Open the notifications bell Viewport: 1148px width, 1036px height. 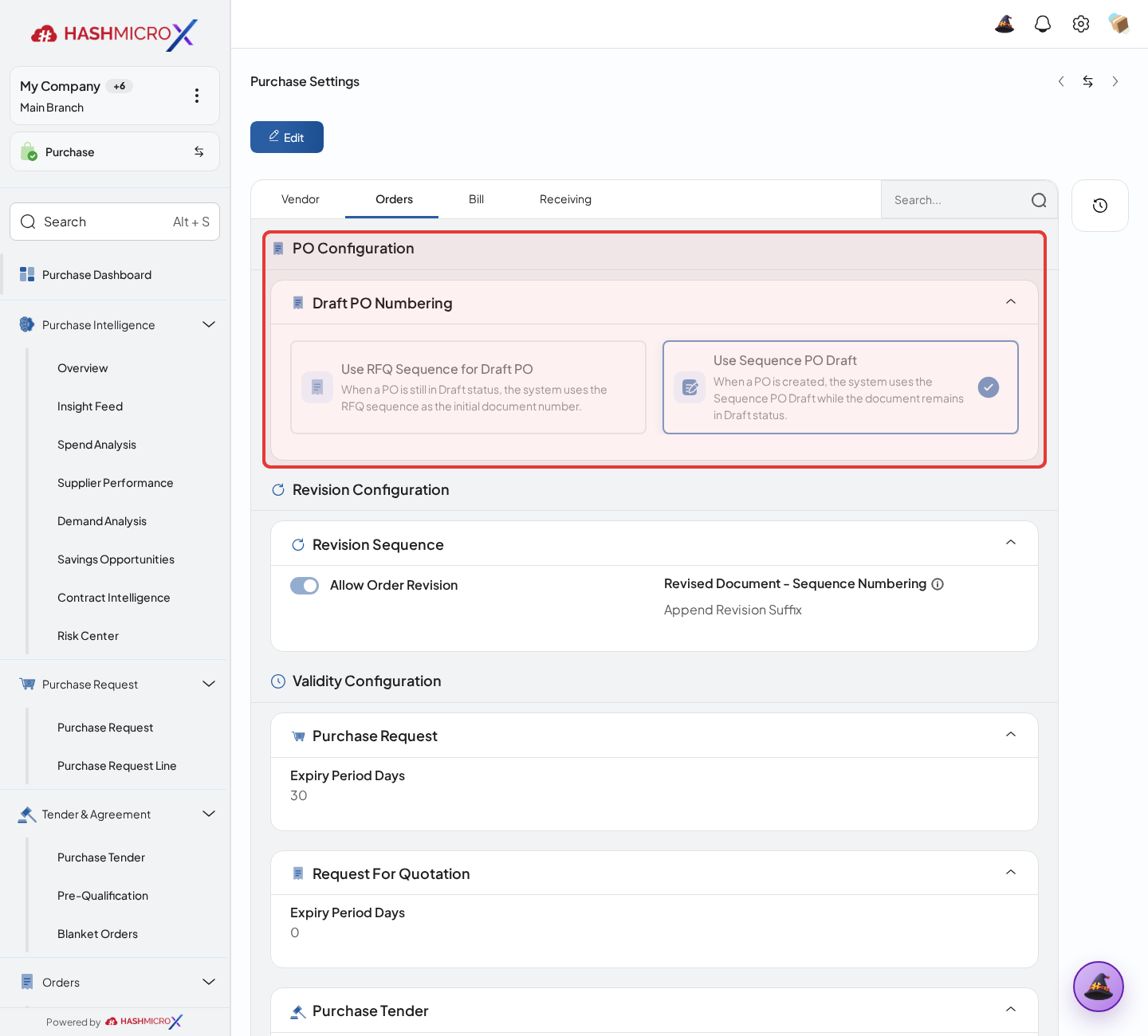(1043, 24)
